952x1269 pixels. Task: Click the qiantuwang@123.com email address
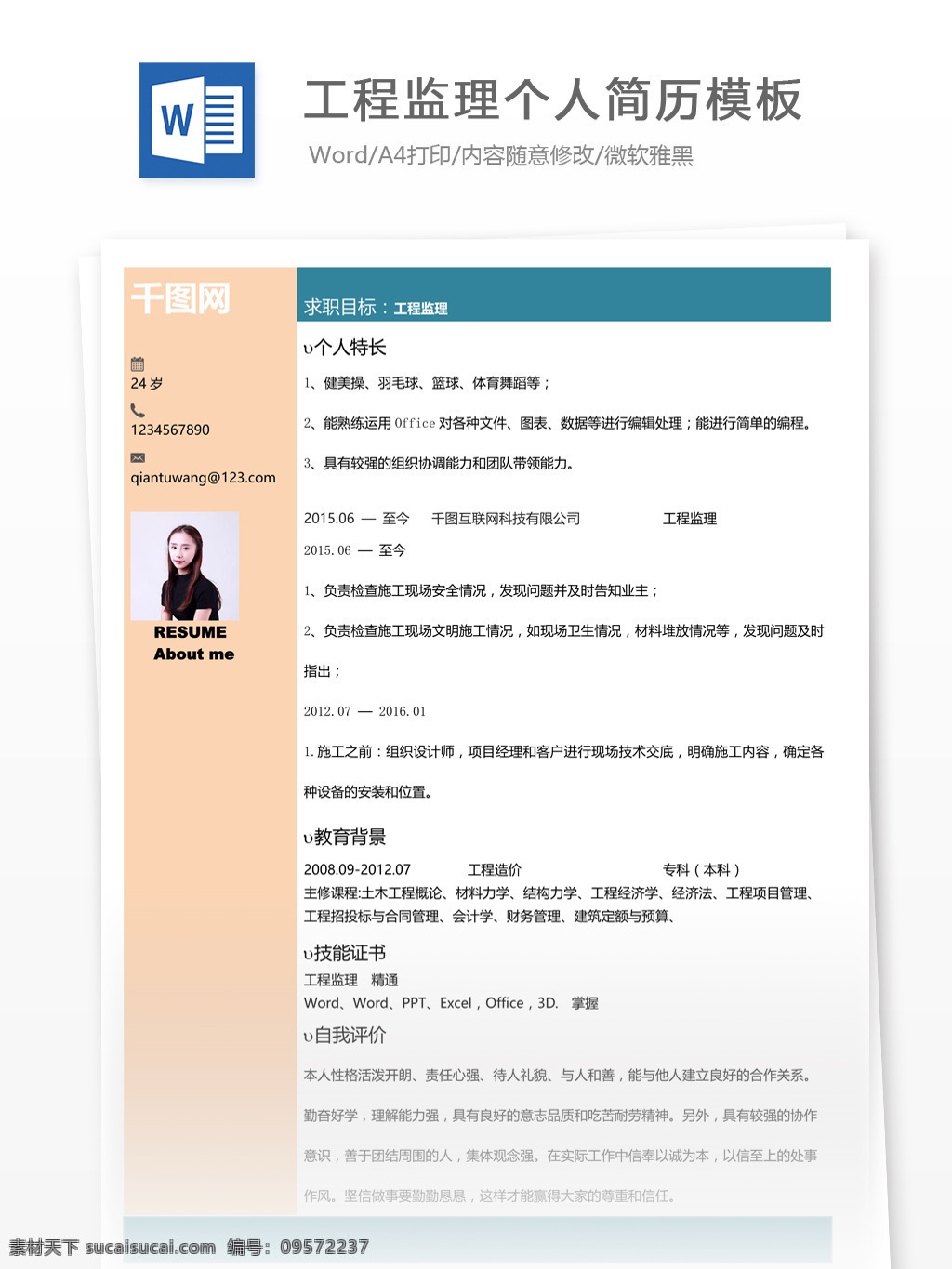[x=203, y=478]
